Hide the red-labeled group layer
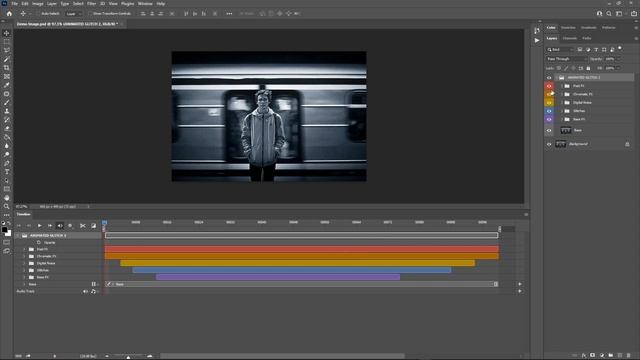 549,86
